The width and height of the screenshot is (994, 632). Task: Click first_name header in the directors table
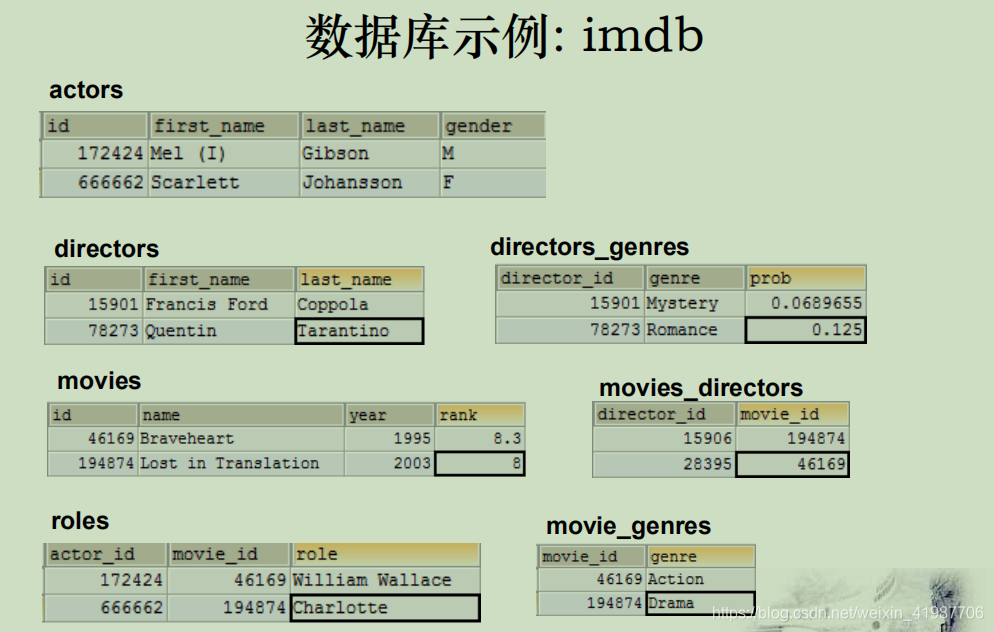point(219,280)
